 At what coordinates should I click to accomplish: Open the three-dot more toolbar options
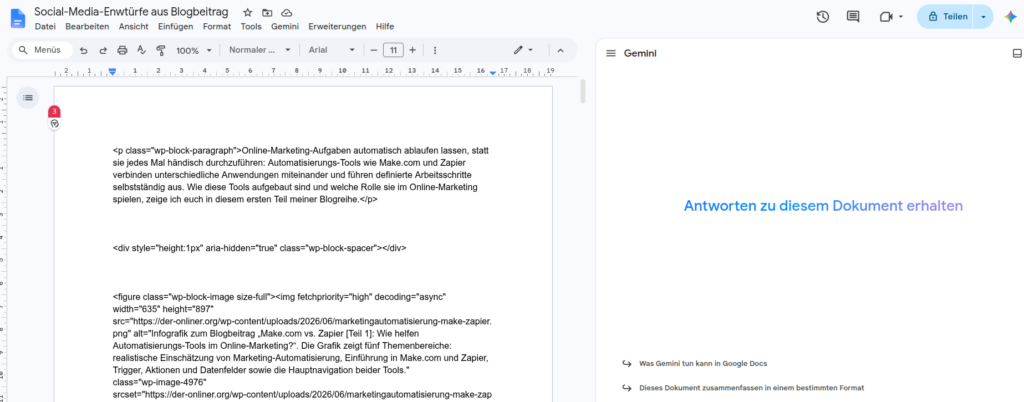click(435, 50)
